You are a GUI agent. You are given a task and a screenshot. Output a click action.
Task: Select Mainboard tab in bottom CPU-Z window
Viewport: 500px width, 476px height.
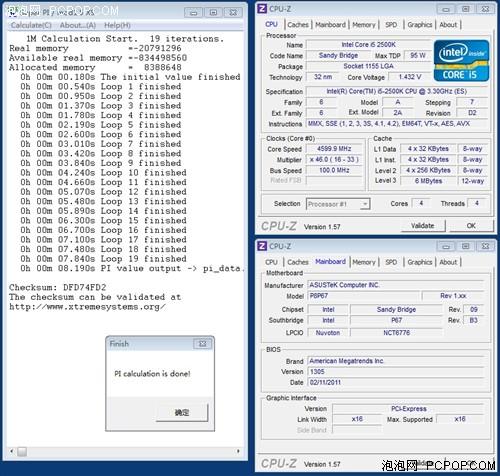(330, 262)
